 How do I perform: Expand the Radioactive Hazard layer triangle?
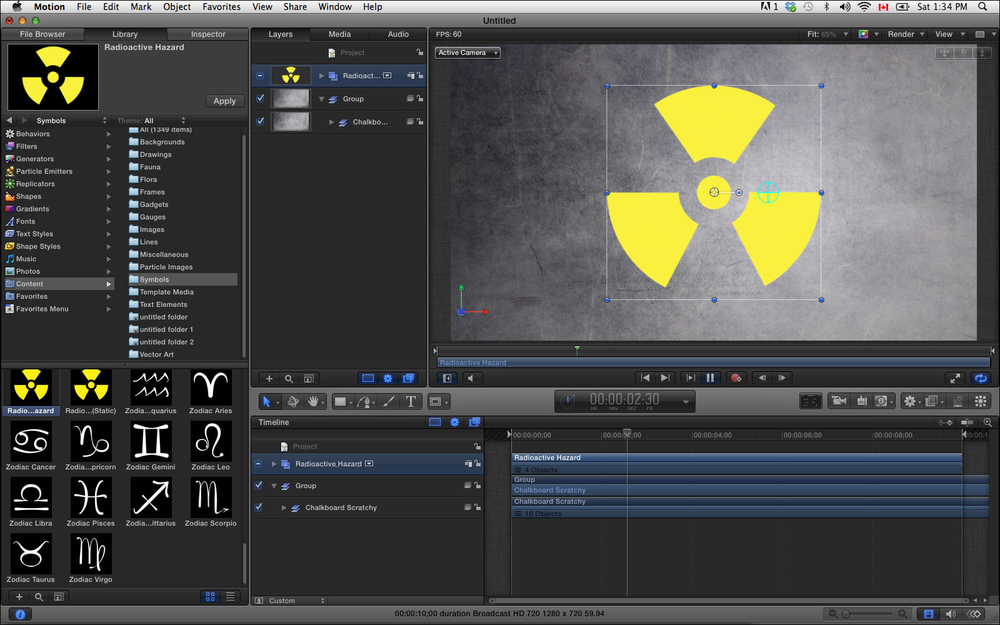[x=322, y=76]
